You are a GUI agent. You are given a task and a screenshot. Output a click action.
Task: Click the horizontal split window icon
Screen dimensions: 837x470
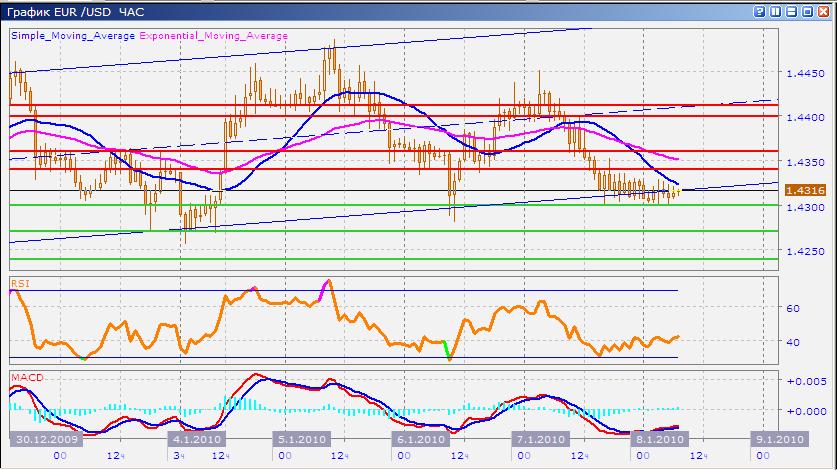pyautogui.click(x=791, y=11)
